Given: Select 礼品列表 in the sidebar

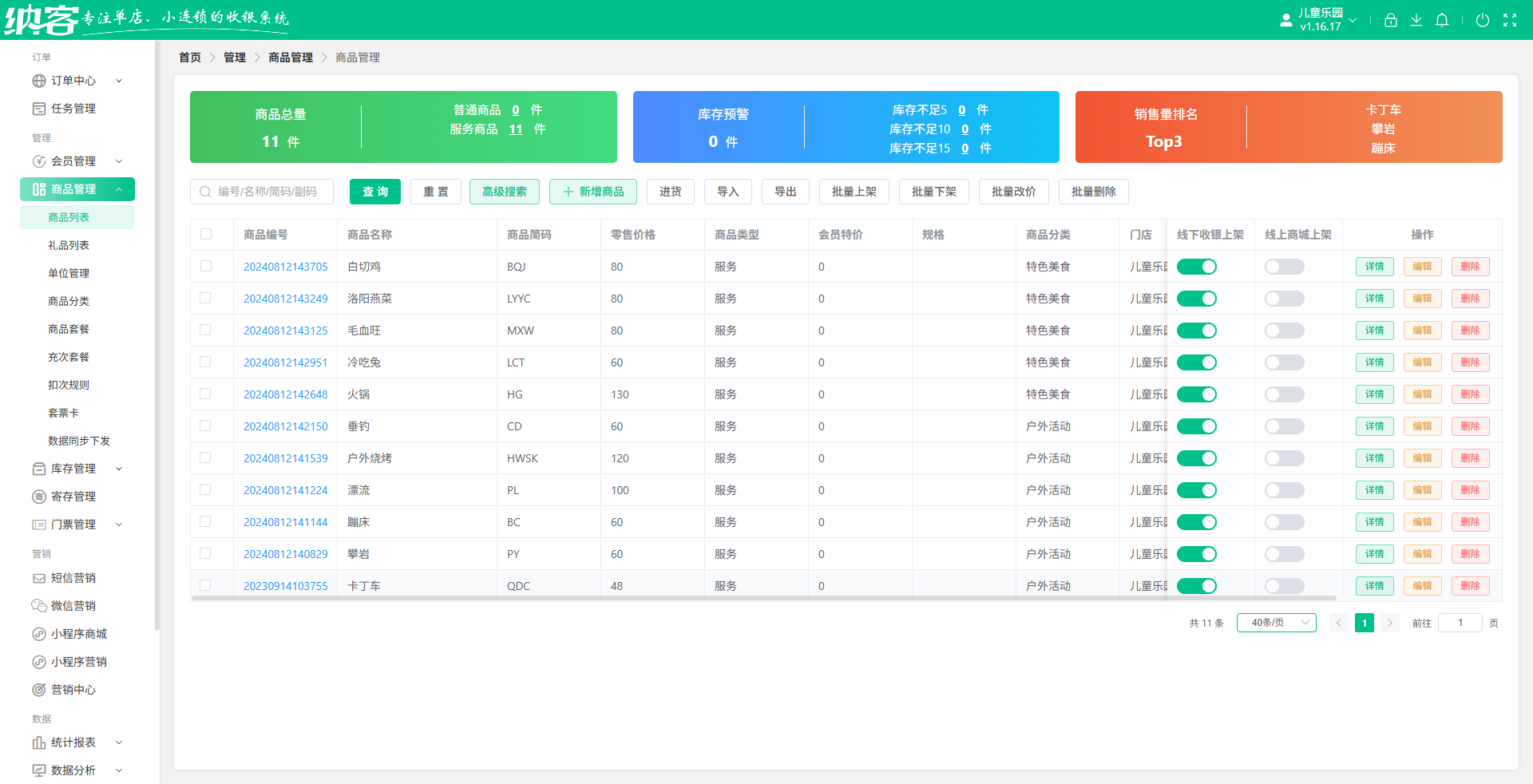Looking at the screenshot, I should coord(69,245).
